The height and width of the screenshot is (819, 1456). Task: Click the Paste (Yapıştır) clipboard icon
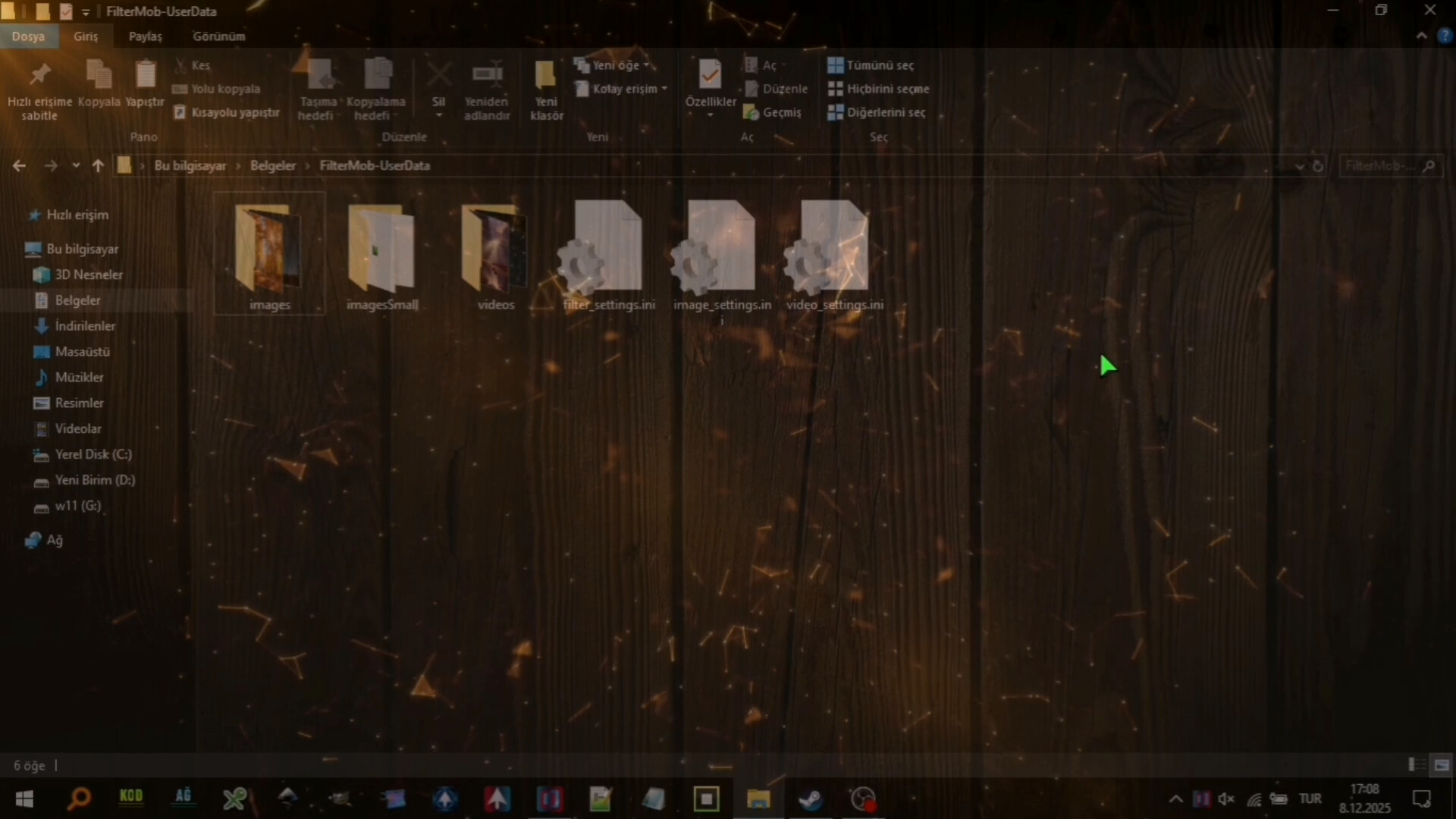(x=145, y=76)
